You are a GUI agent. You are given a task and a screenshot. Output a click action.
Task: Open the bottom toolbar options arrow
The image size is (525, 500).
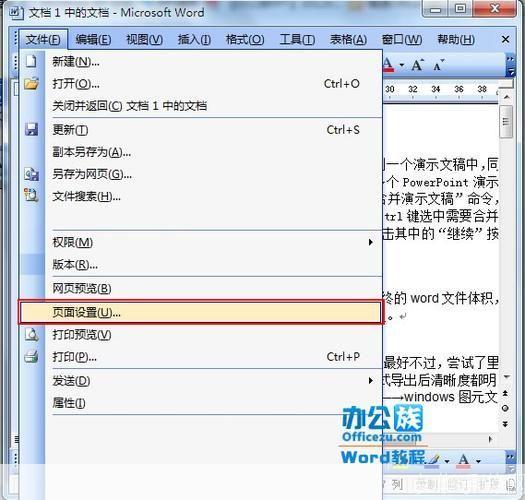coord(511,468)
